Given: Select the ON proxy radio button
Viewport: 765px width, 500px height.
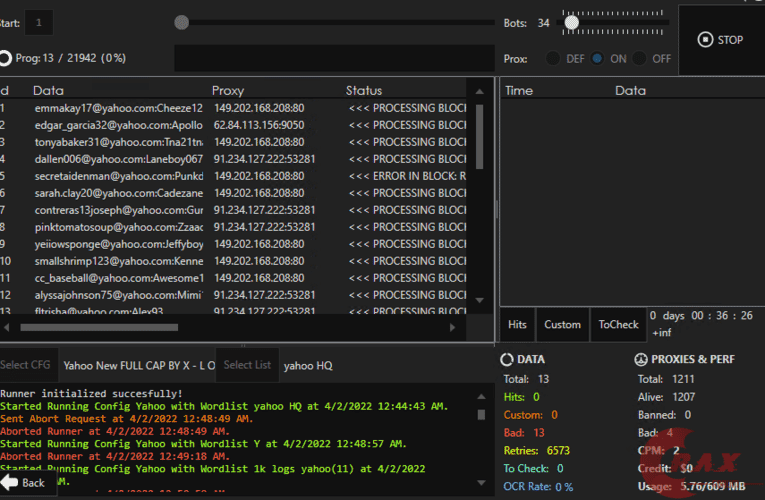Looking at the screenshot, I should tap(597, 59).
